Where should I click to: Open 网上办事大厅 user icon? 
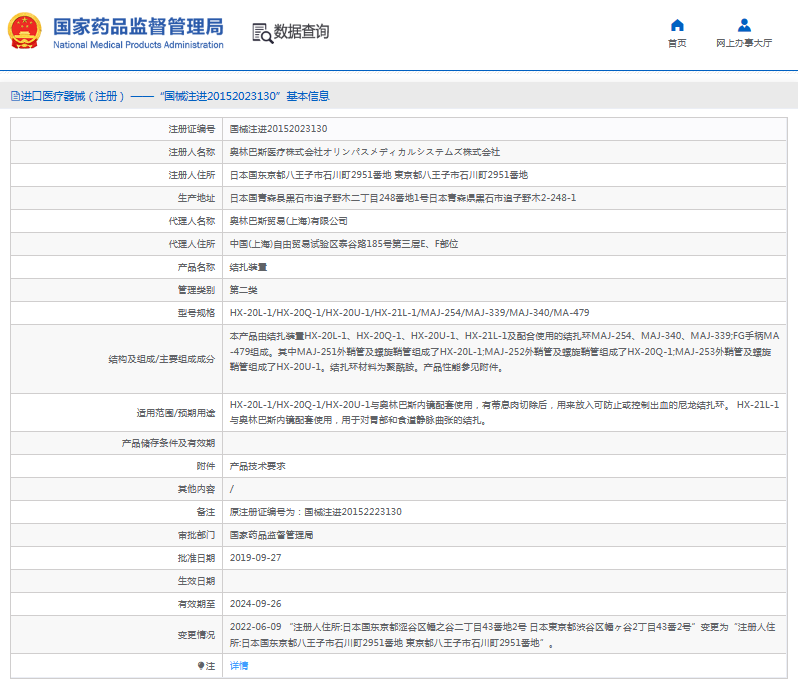pos(744,25)
